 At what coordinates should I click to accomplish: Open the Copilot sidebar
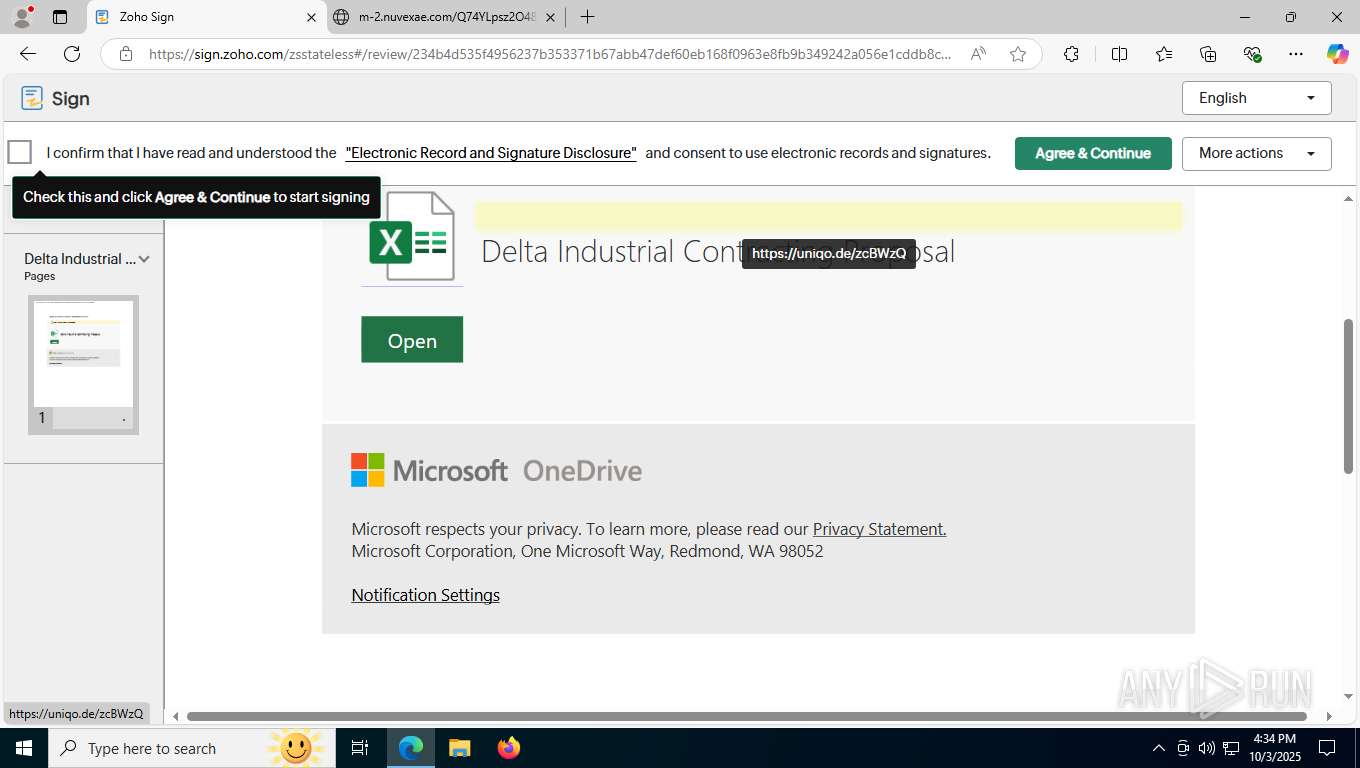(1337, 54)
